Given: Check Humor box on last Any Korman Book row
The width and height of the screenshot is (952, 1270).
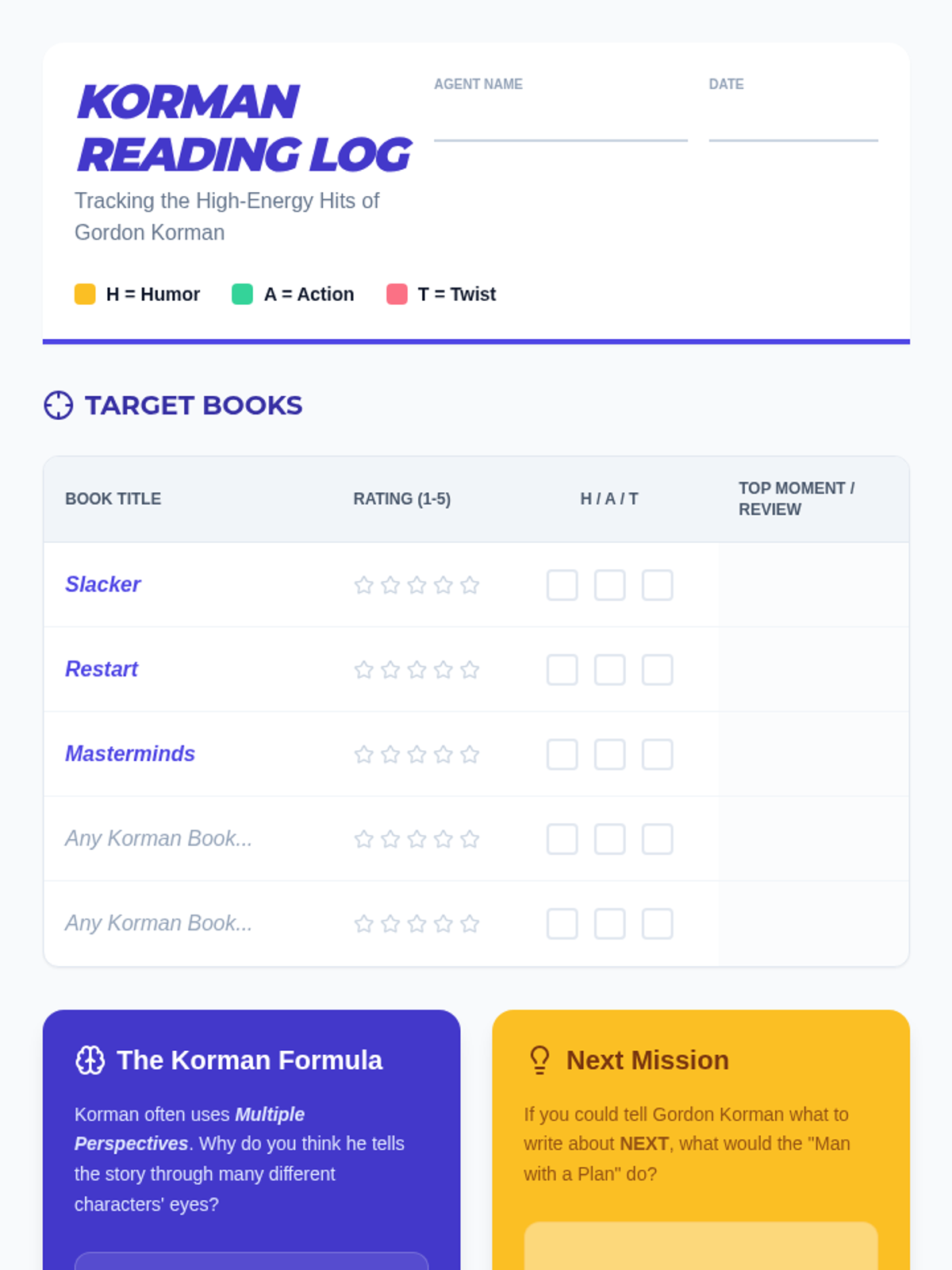Looking at the screenshot, I should pyautogui.click(x=562, y=924).
